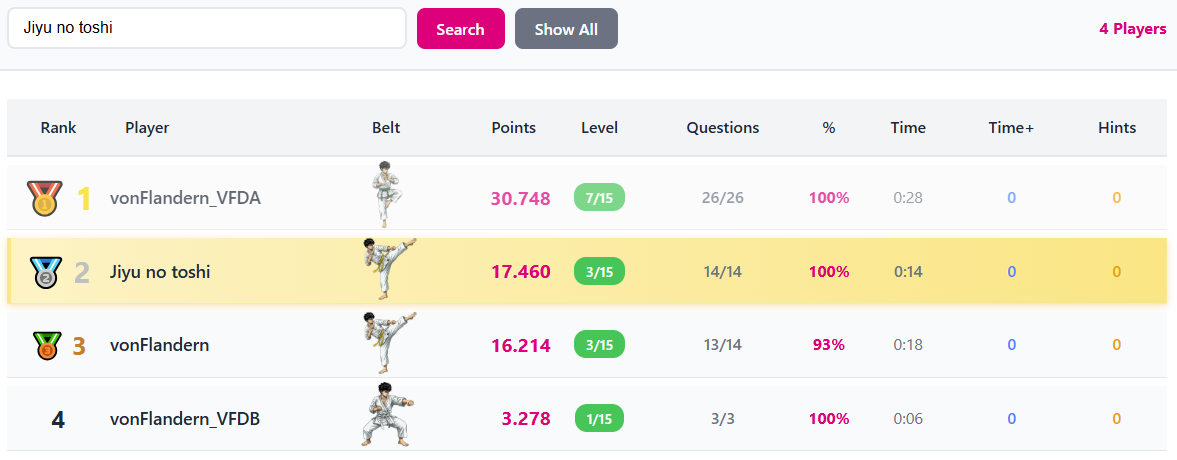Click the 4 Players count label

coord(1132,29)
